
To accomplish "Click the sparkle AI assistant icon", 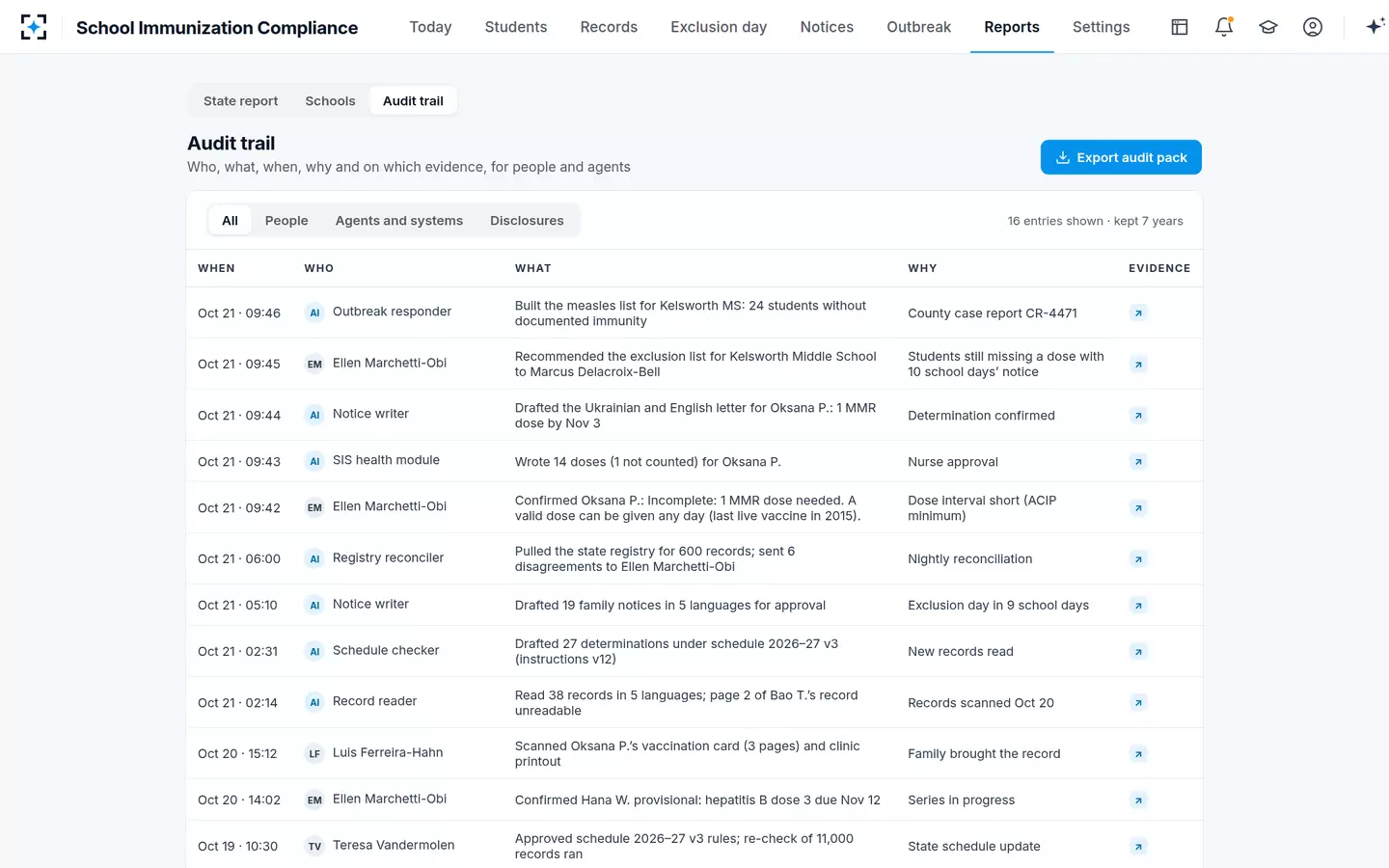I will tap(1375, 27).
